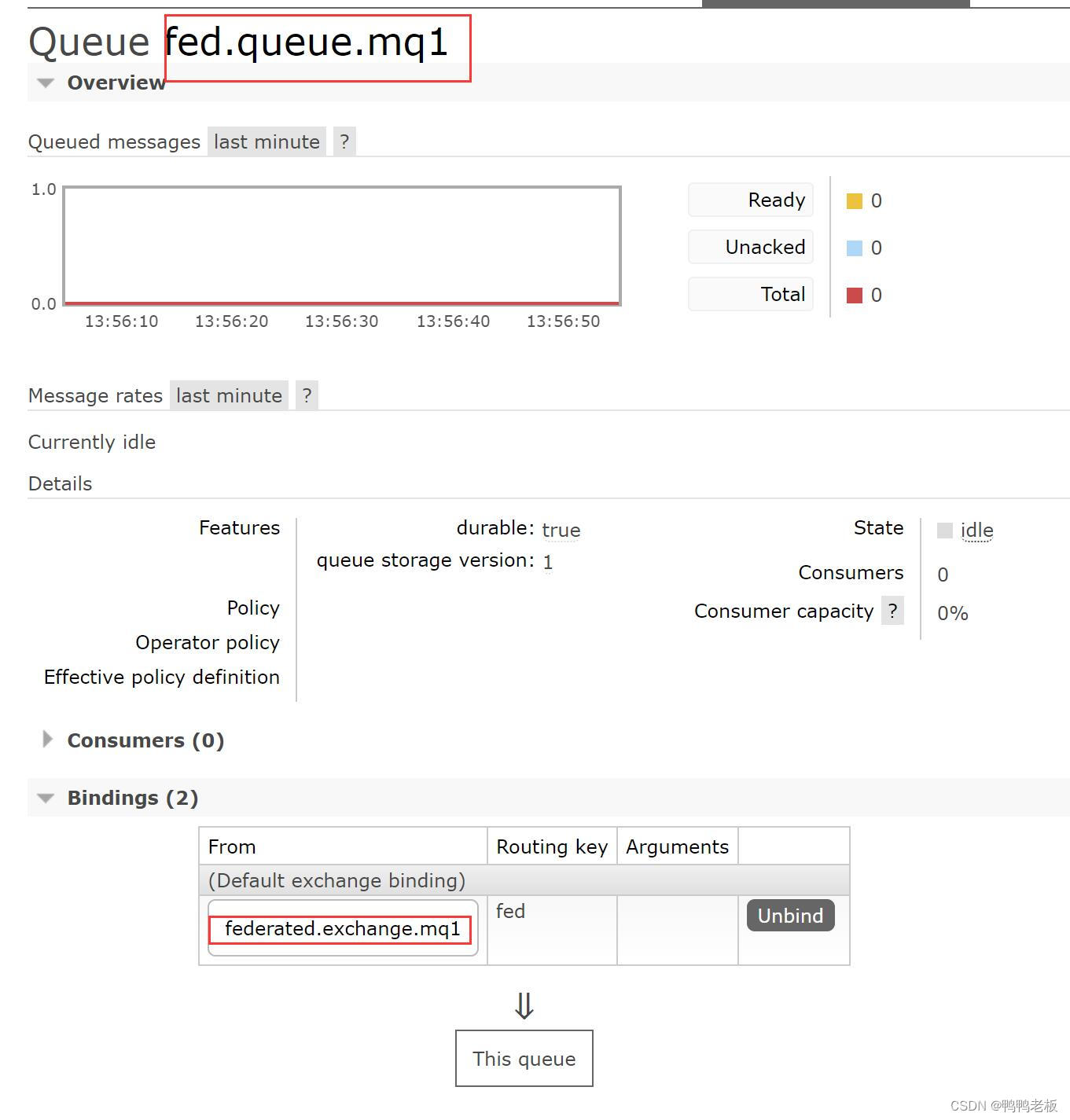Click the Currently idle text
Screen dimensions: 1070x1120
tap(92, 442)
